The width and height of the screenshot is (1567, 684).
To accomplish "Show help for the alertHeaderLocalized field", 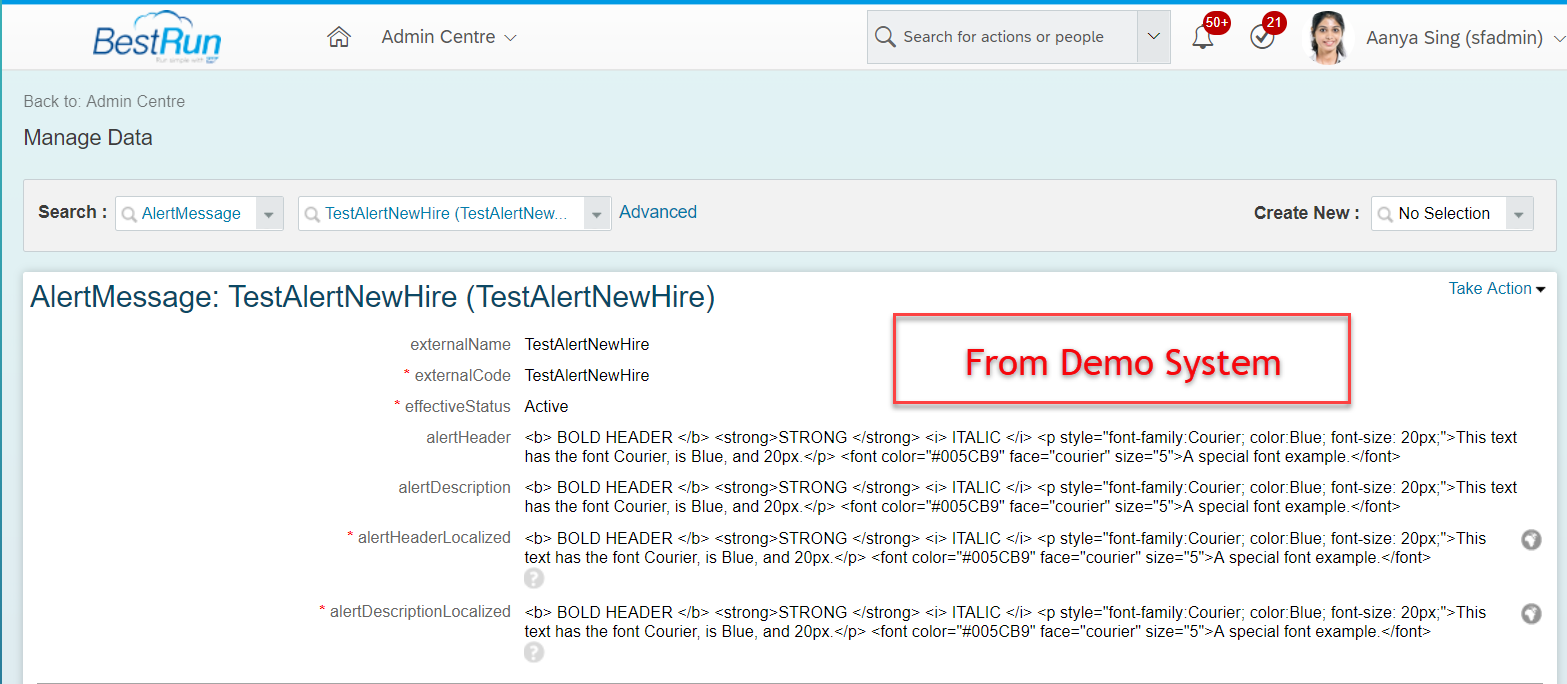I will [x=534, y=578].
